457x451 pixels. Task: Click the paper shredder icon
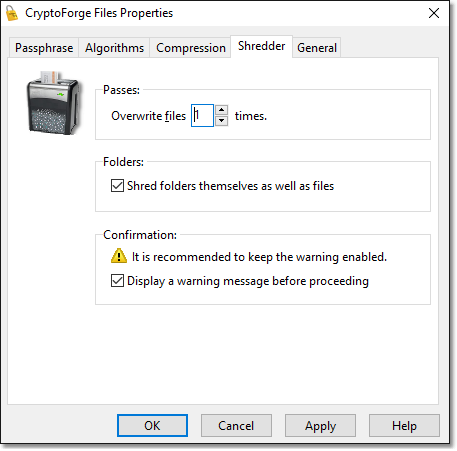pos(53,103)
